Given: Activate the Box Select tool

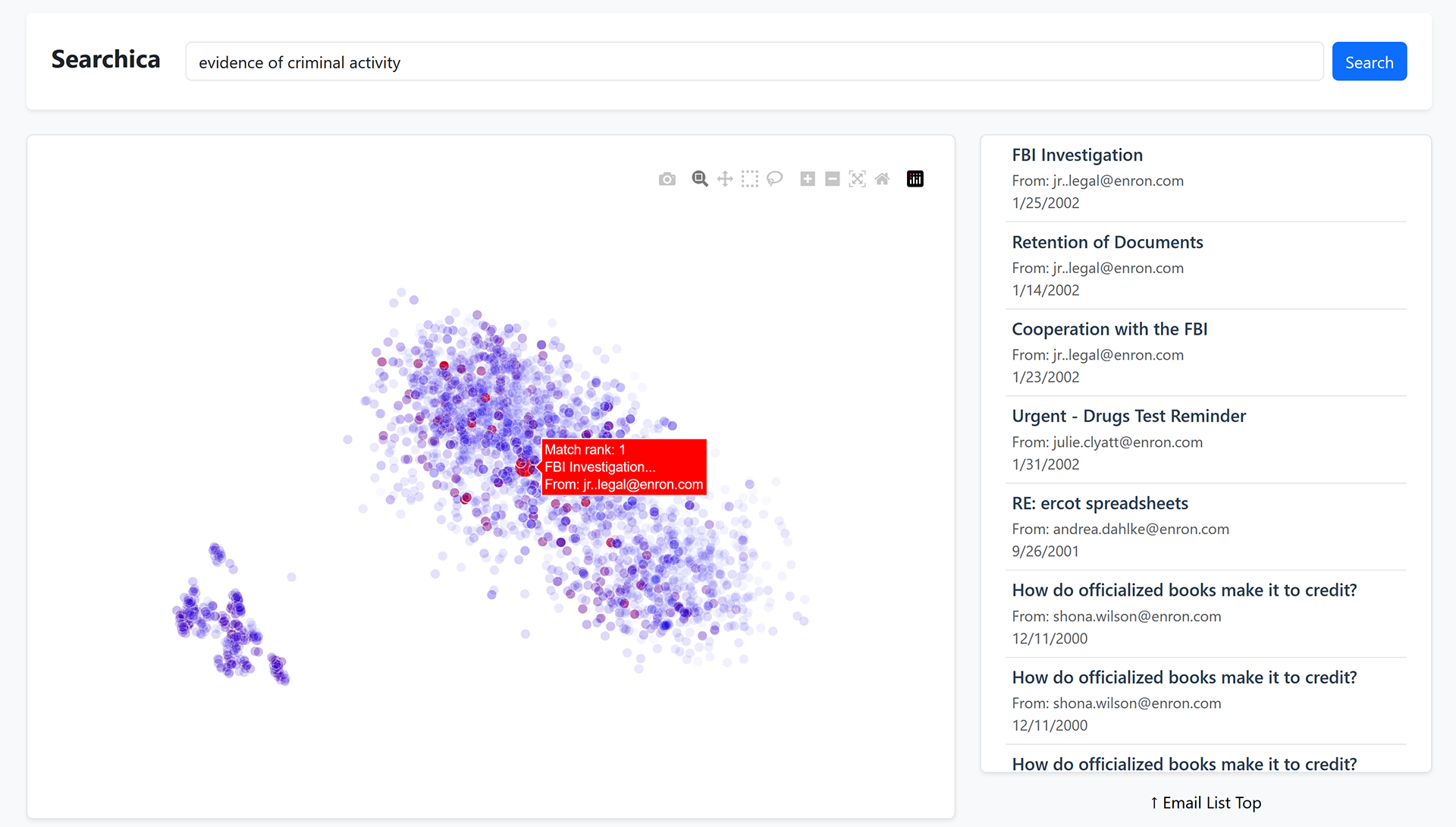Looking at the screenshot, I should click(749, 179).
